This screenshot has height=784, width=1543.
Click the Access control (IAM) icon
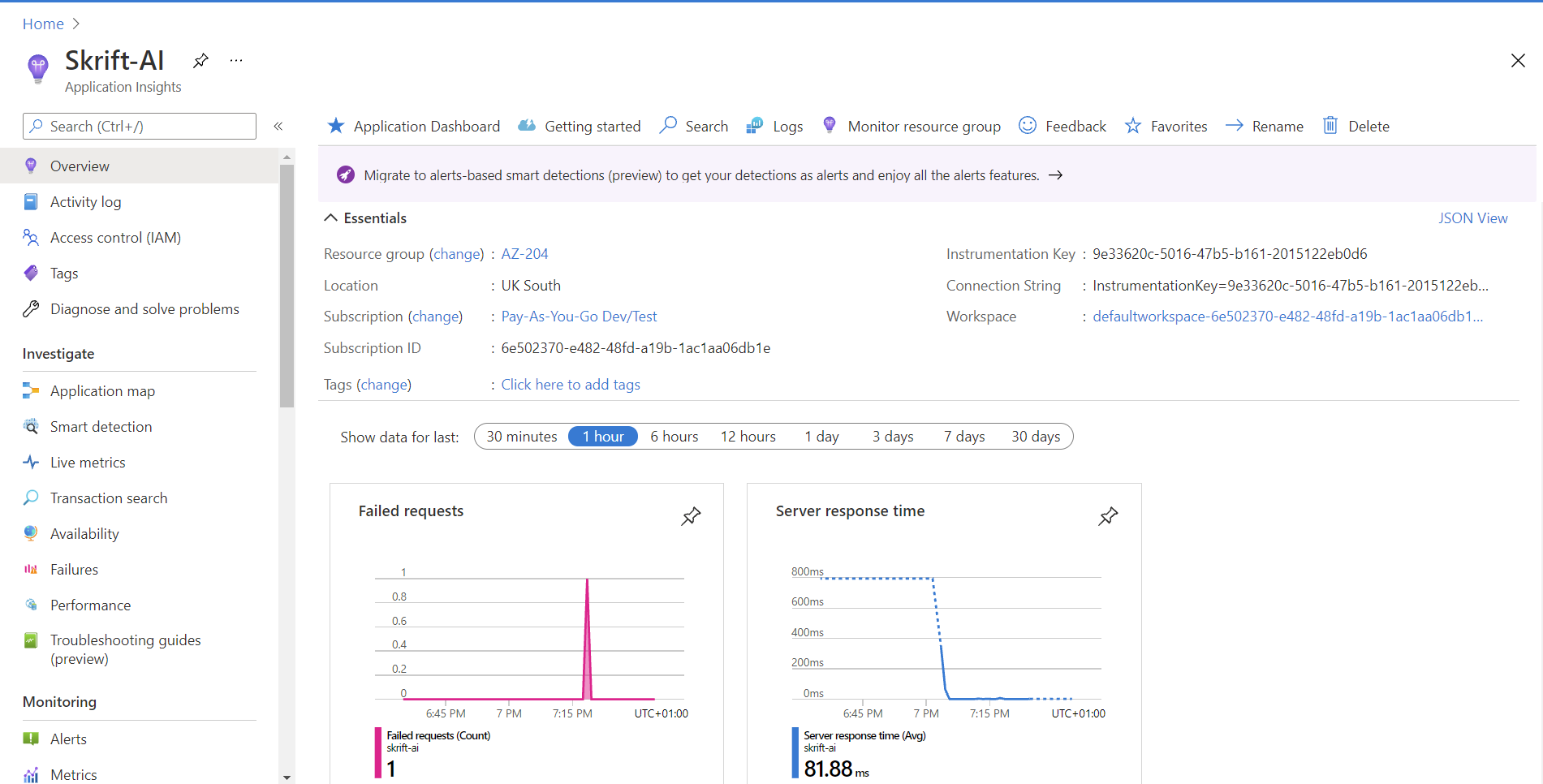(31, 238)
